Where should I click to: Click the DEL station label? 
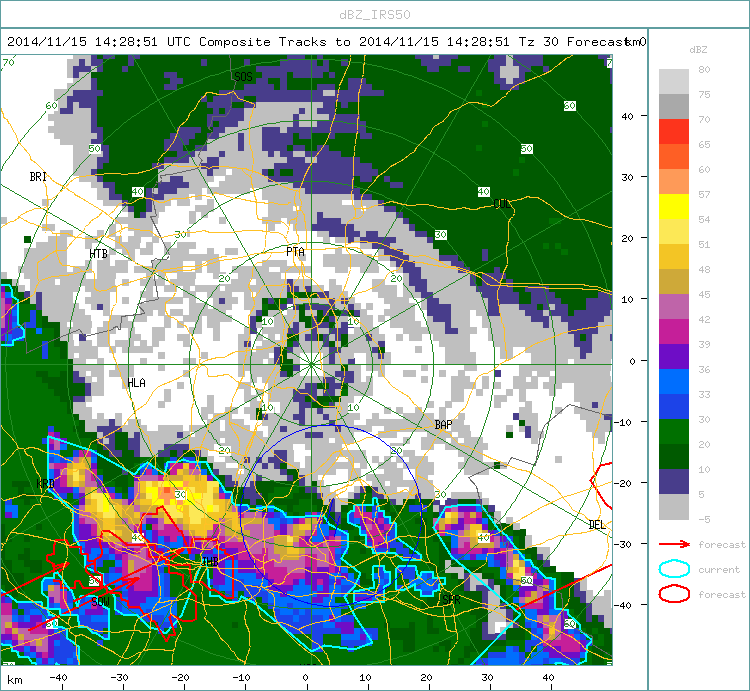[597, 525]
